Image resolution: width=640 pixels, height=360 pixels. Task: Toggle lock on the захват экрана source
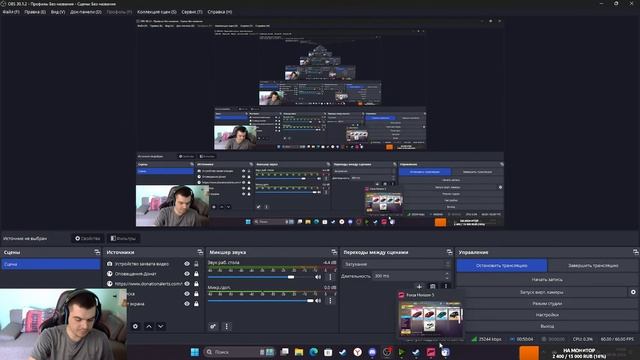[196, 304]
